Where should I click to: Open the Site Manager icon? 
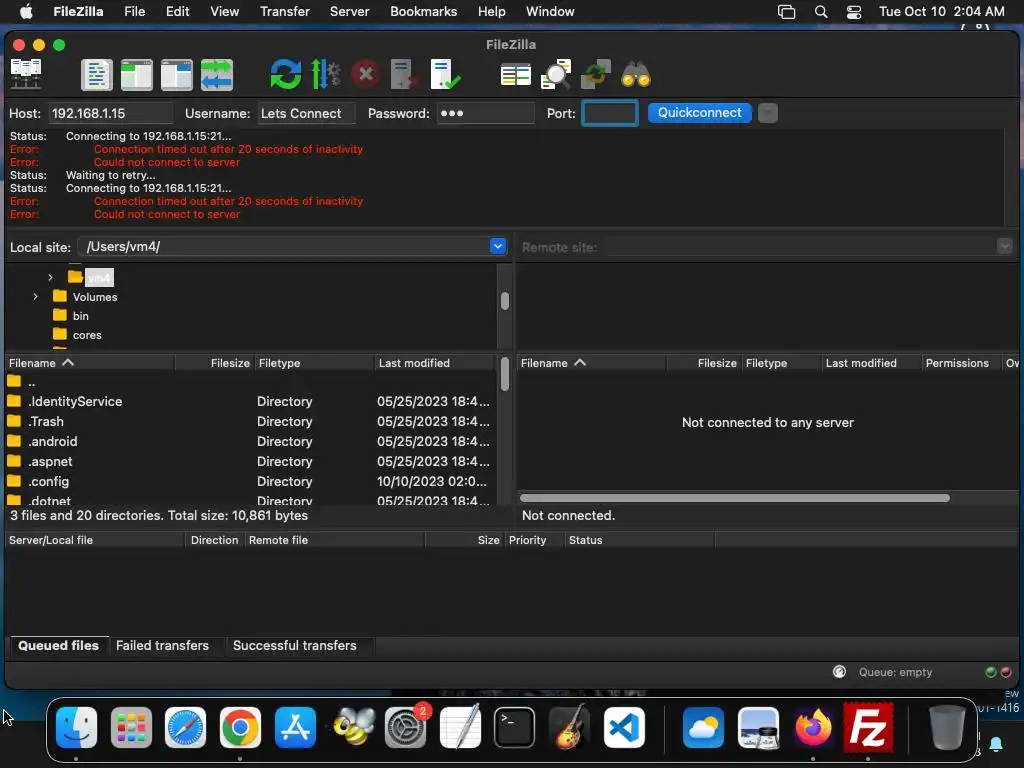click(x=26, y=74)
